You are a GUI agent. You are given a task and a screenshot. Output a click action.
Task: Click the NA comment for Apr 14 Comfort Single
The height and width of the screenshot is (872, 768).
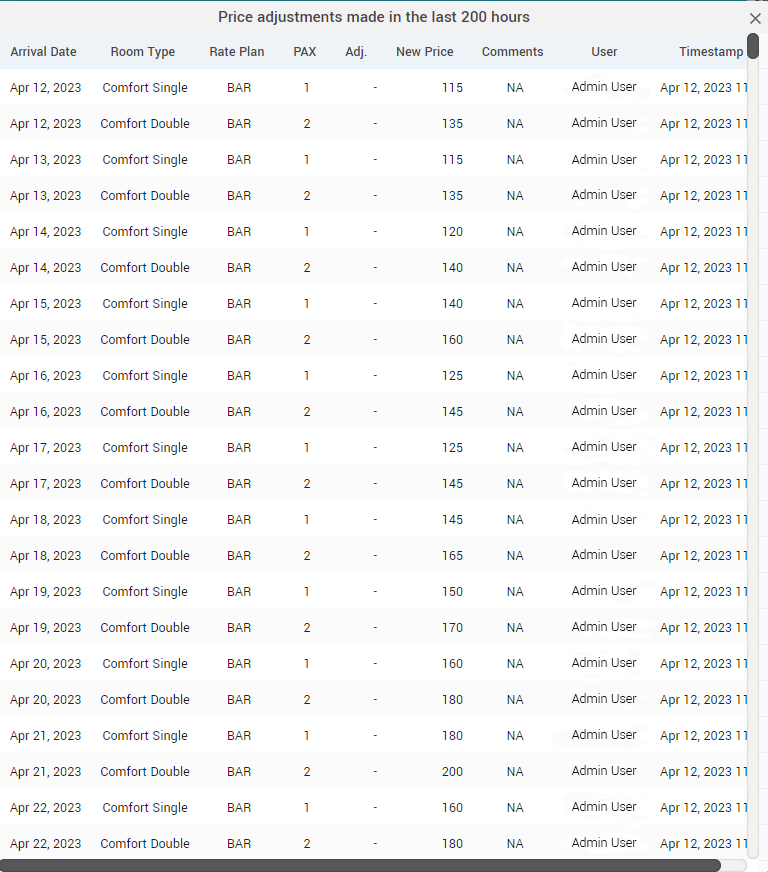point(515,231)
